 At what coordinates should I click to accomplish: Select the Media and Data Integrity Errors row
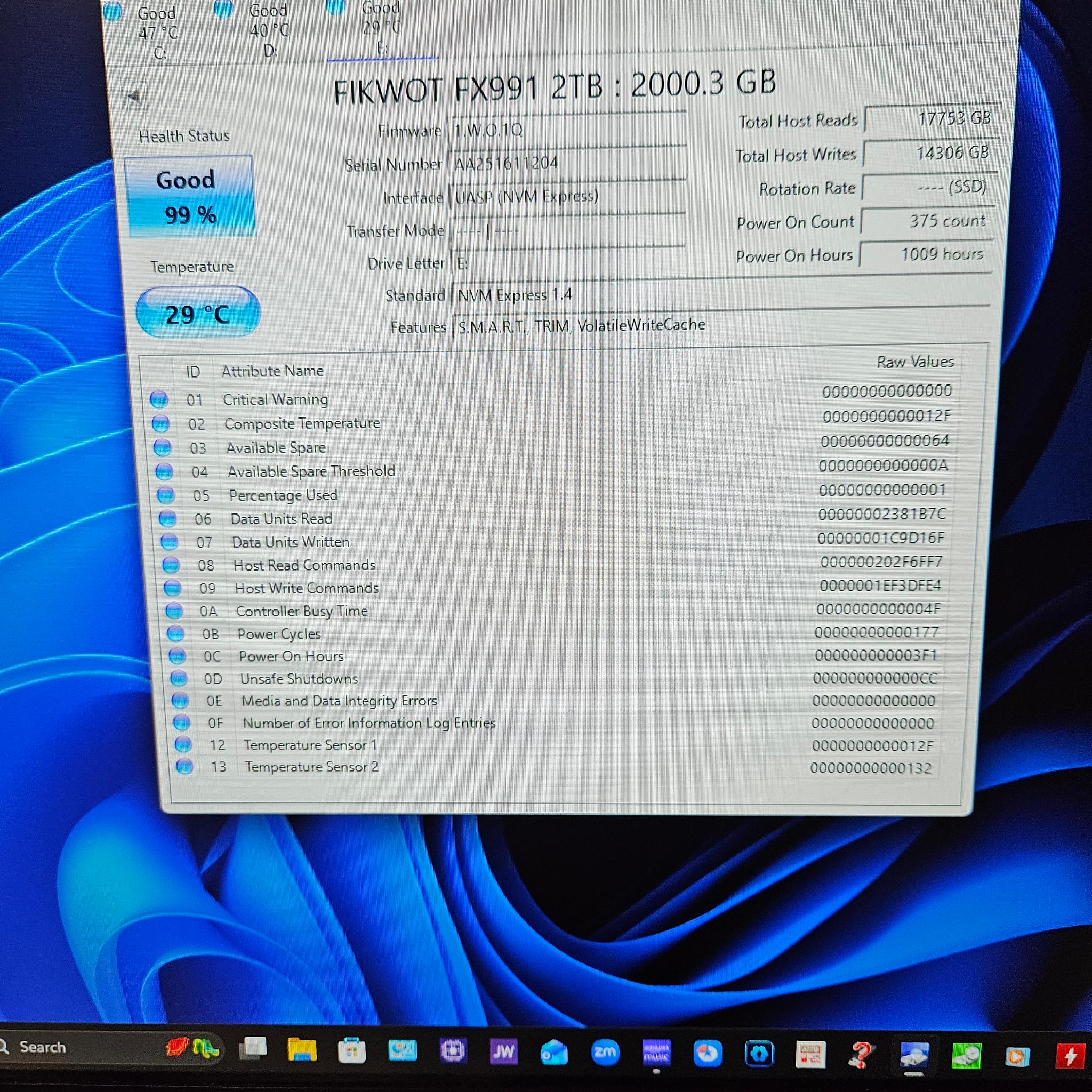click(555, 701)
